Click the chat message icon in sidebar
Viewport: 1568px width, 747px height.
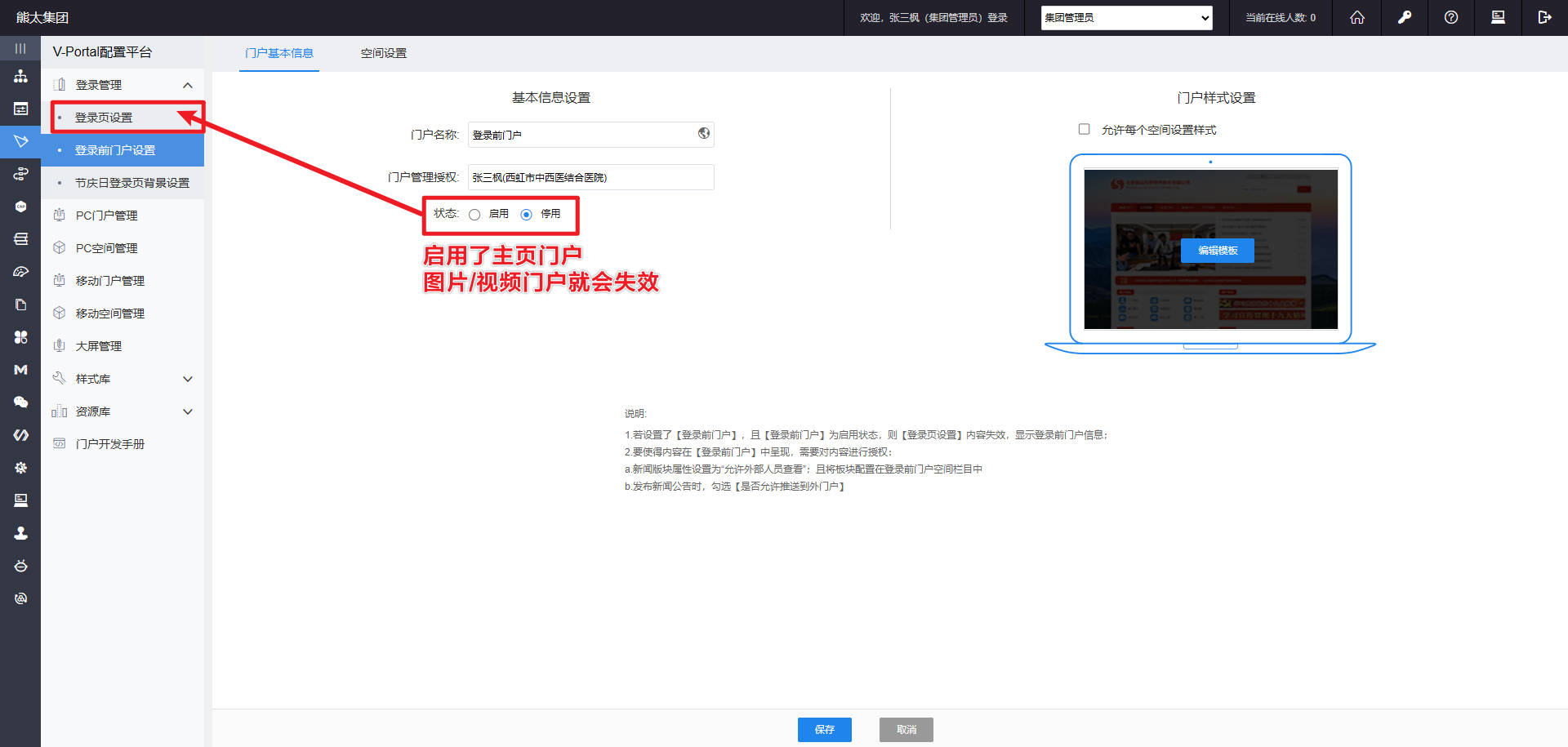(x=20, y=402)
